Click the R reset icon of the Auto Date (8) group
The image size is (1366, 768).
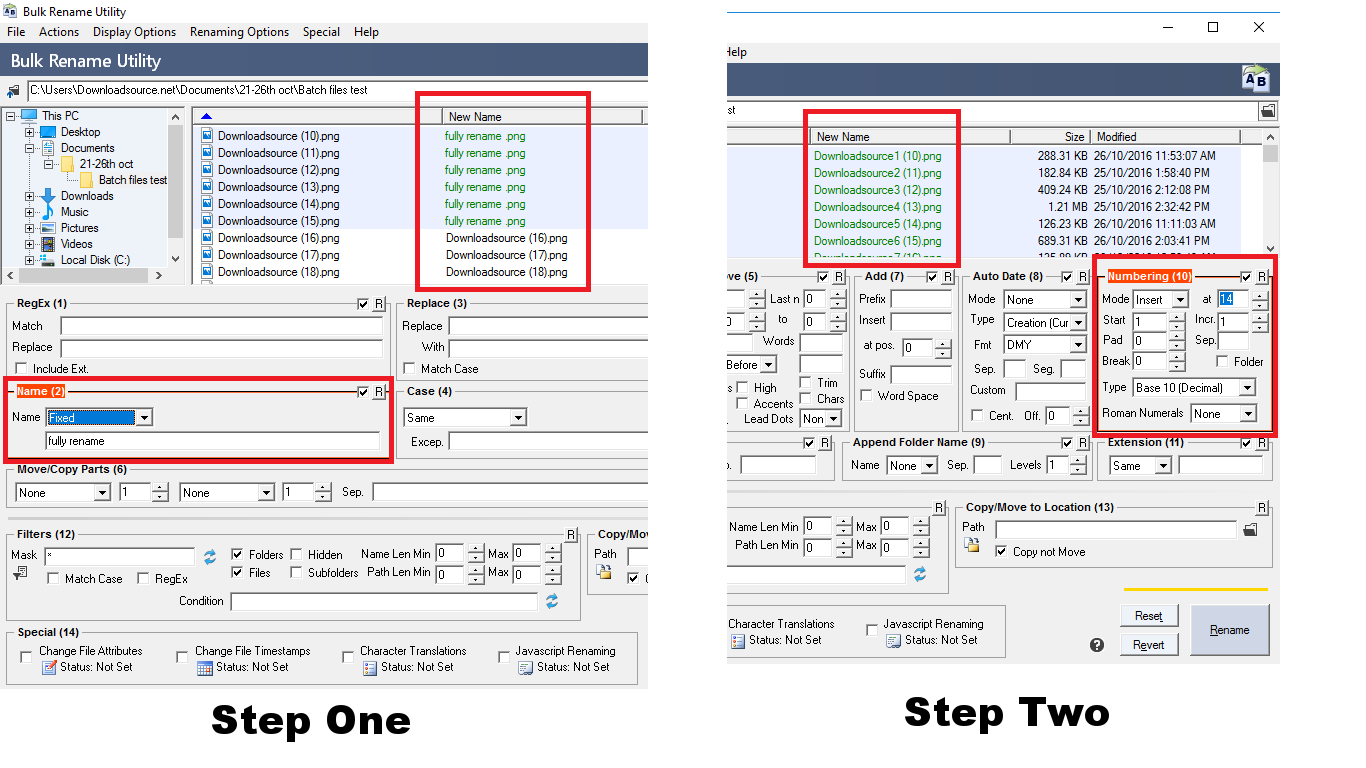point(1084,277)
